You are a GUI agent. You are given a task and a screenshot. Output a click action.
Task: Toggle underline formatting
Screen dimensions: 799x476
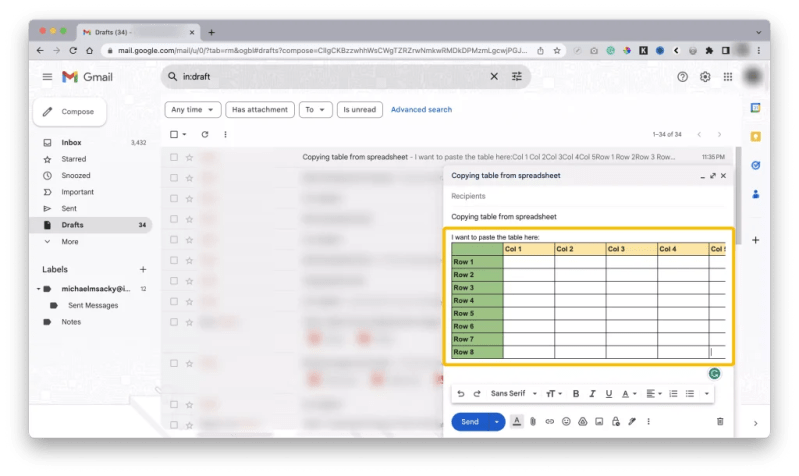click(608, 394)
